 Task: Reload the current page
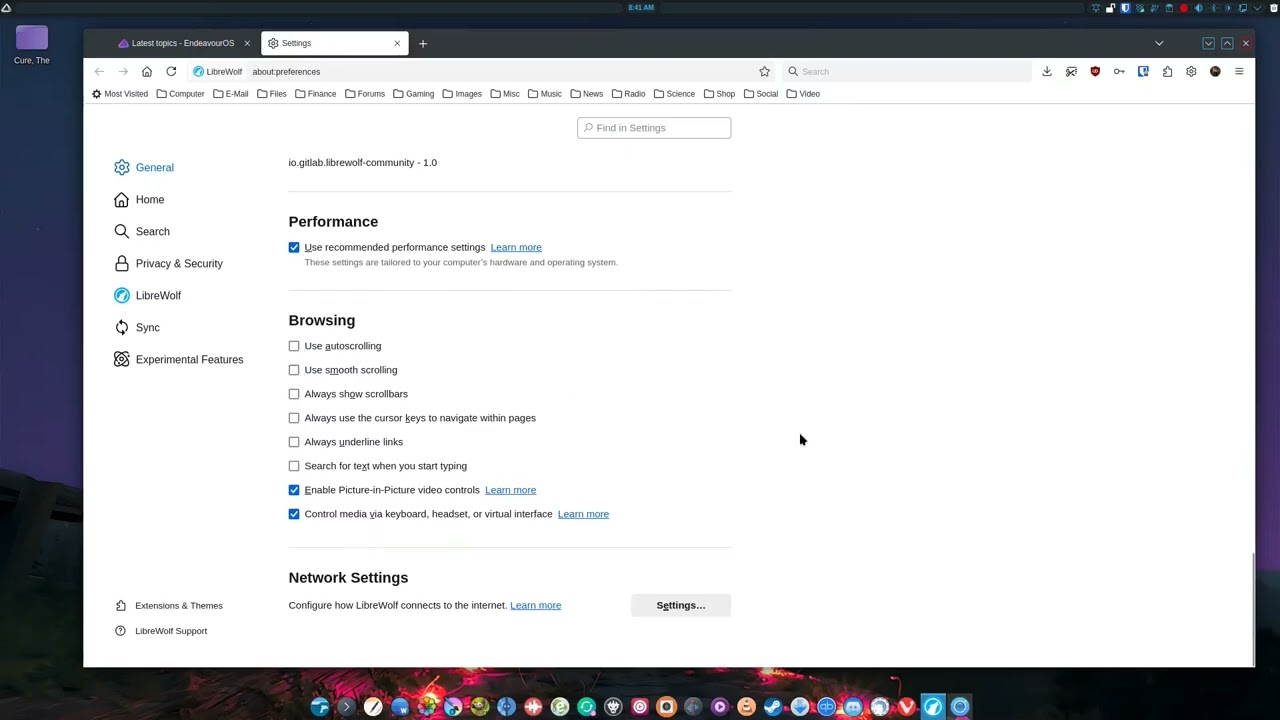(x=171, y=71)
